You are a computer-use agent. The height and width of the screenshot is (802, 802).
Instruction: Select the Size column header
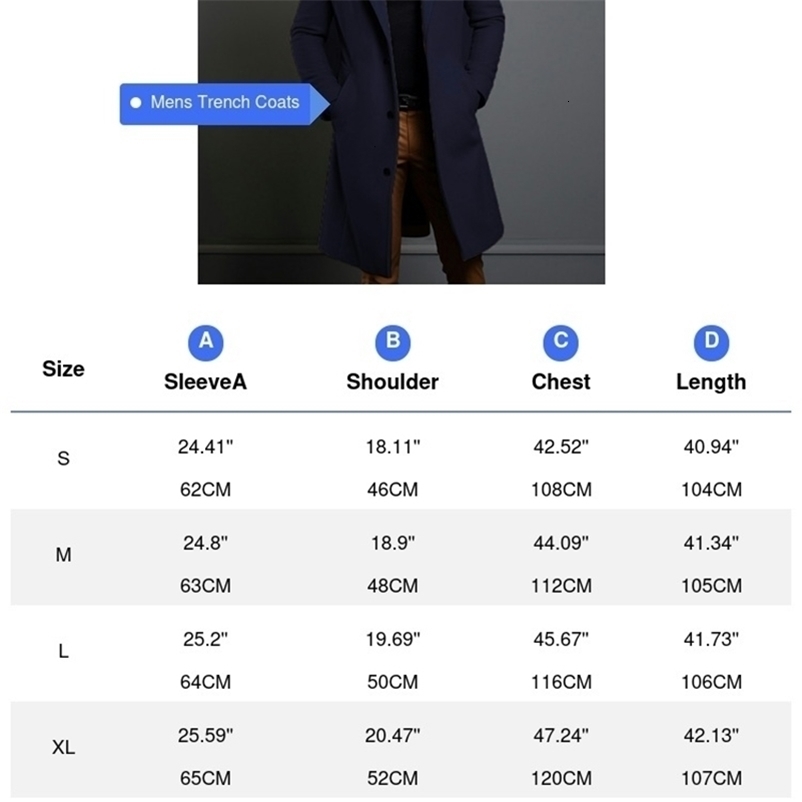tap(63, 369)
